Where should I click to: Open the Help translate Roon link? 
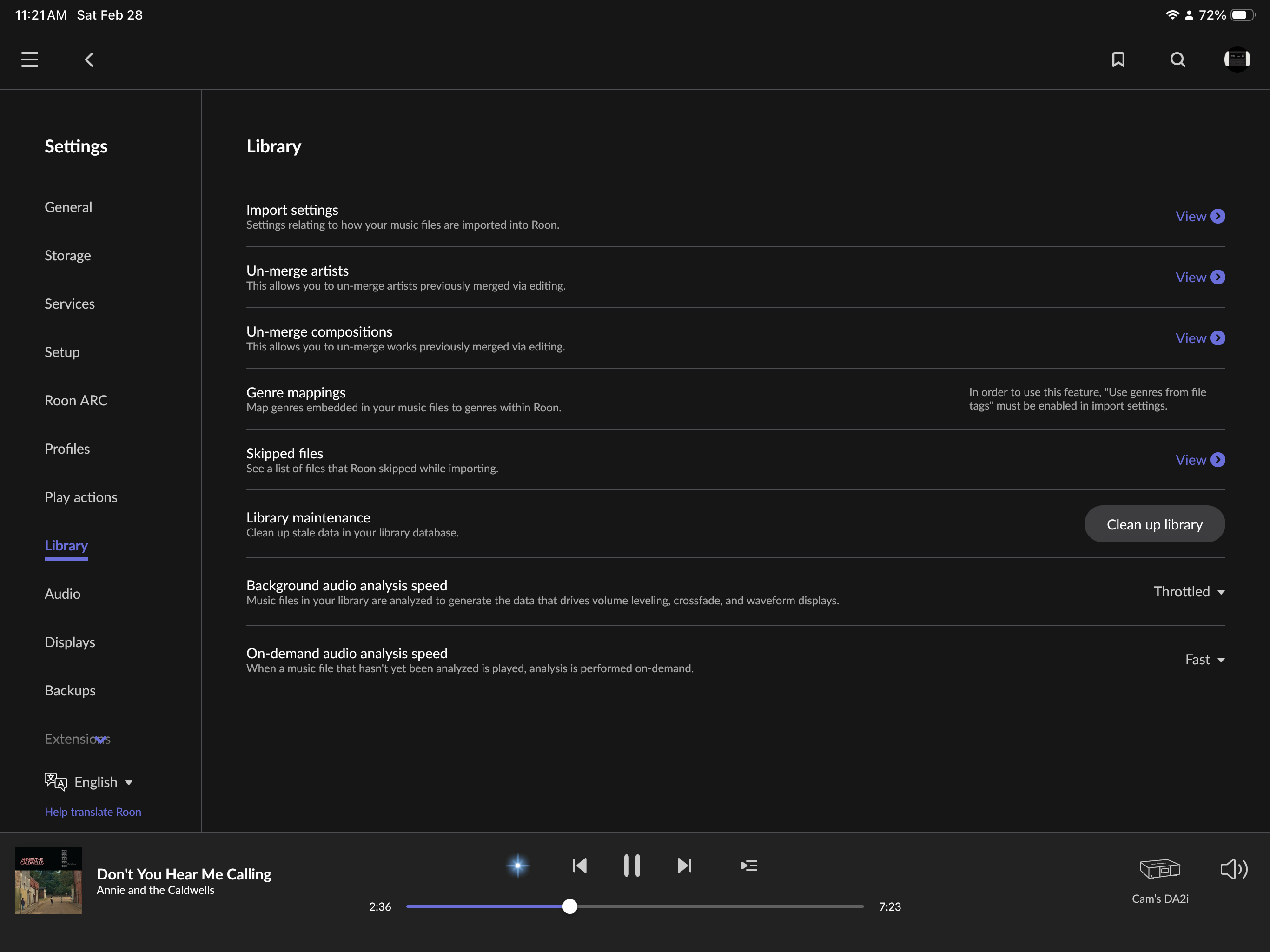point(93,812)
